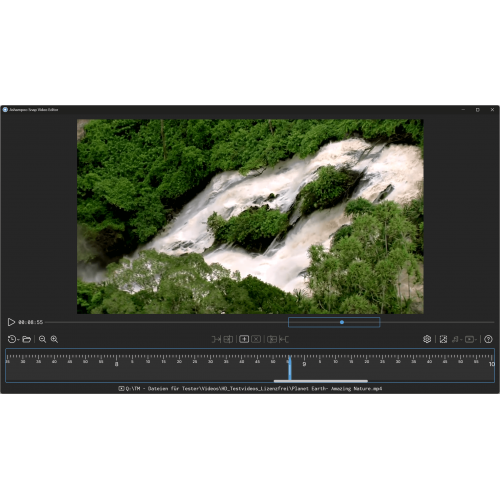Expand the recent files dropdown arrow
Screen dimensions: 500x500
(x=18, y=340)
